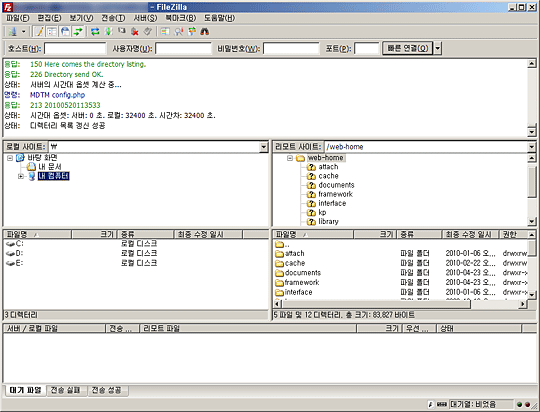This screenshot has height=412, width=540.
Task: Open the 도움말(H) menu
Action: point(219,18)
